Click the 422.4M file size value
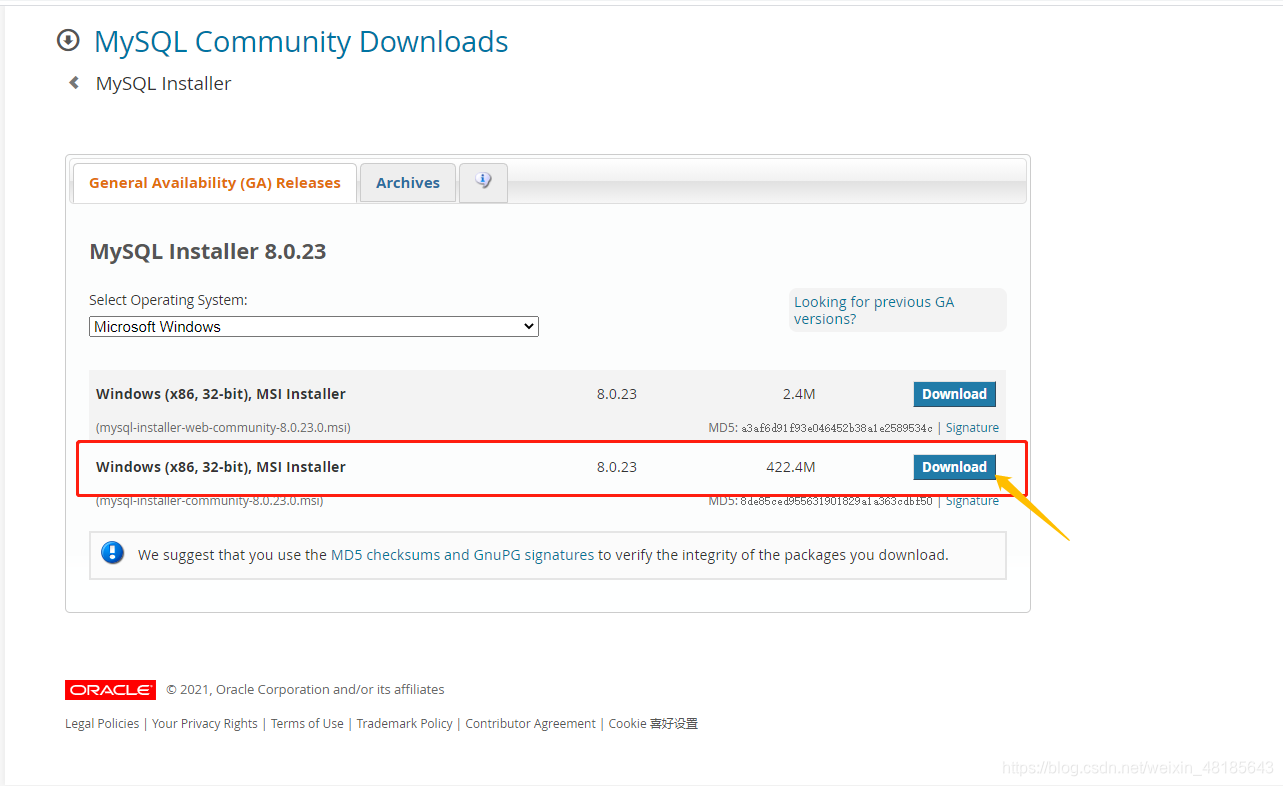 [x=791, y=467]
